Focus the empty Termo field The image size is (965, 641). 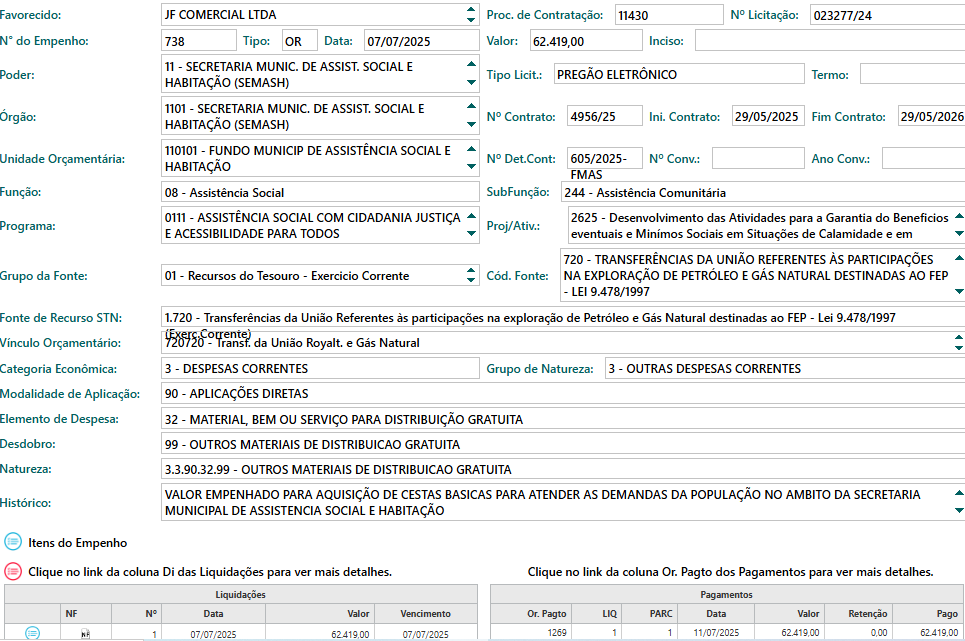click(912, 74)
